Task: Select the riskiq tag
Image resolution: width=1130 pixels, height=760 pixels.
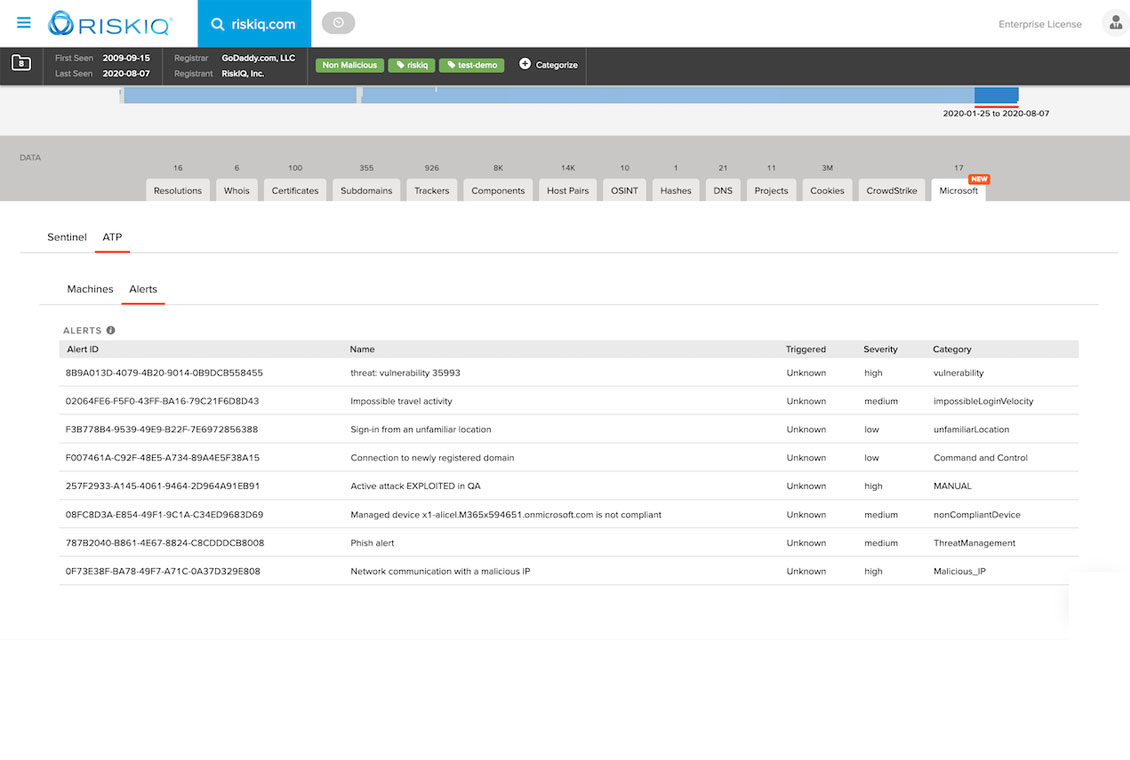Action: point(411,65)
